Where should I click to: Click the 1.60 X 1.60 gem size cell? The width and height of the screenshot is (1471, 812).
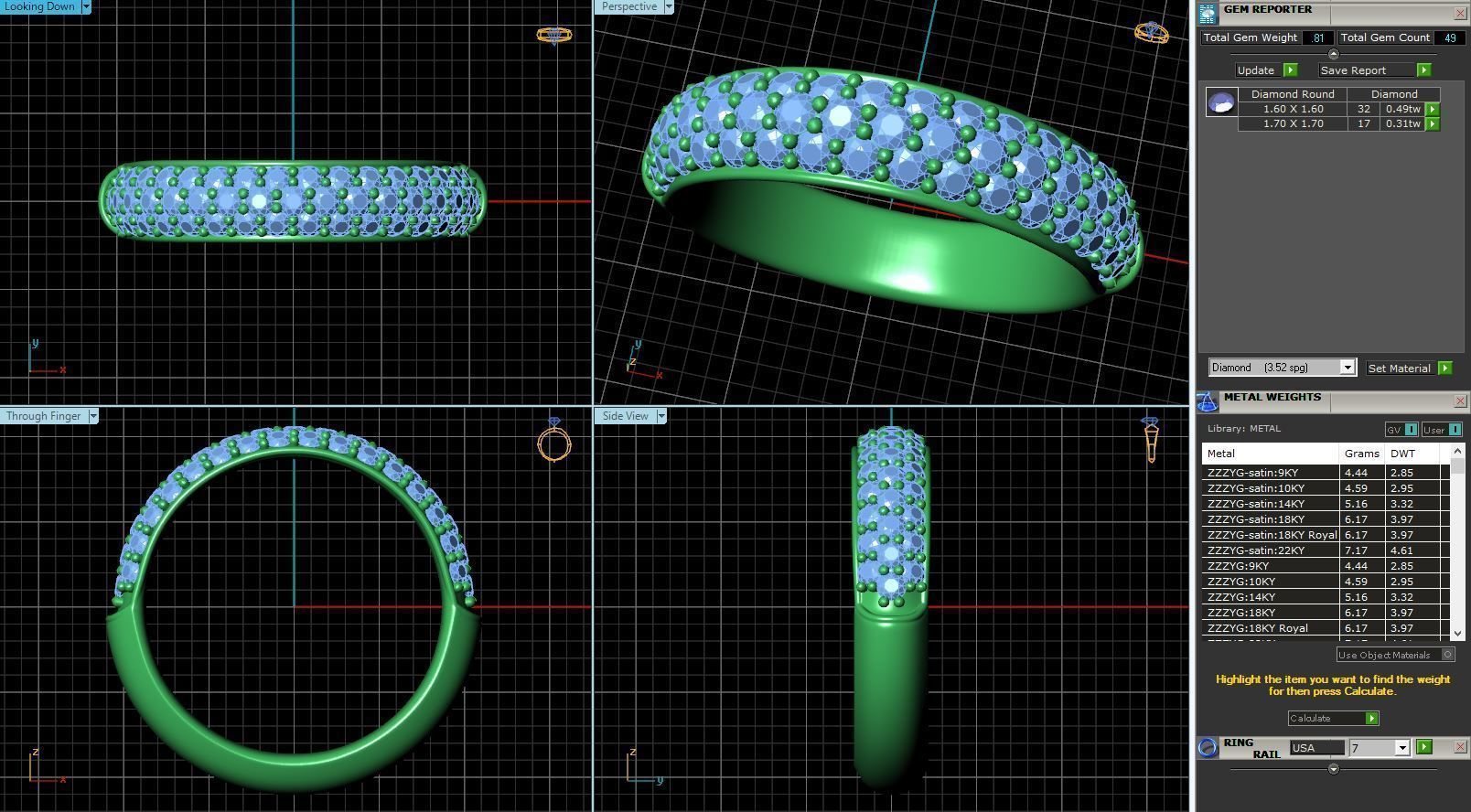tap(1293, 109)
